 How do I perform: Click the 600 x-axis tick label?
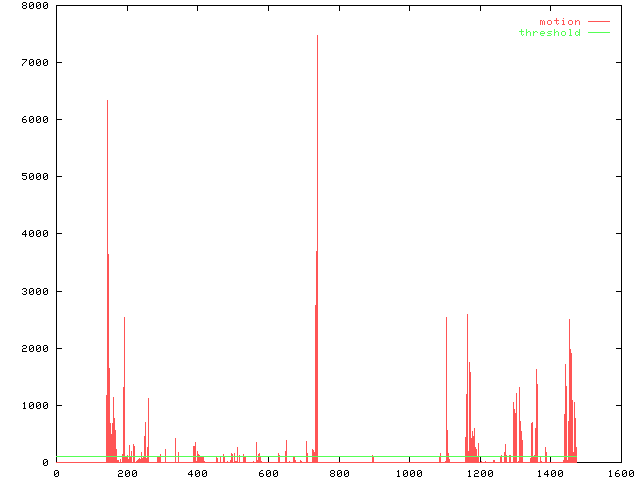(x=267, y=473)
